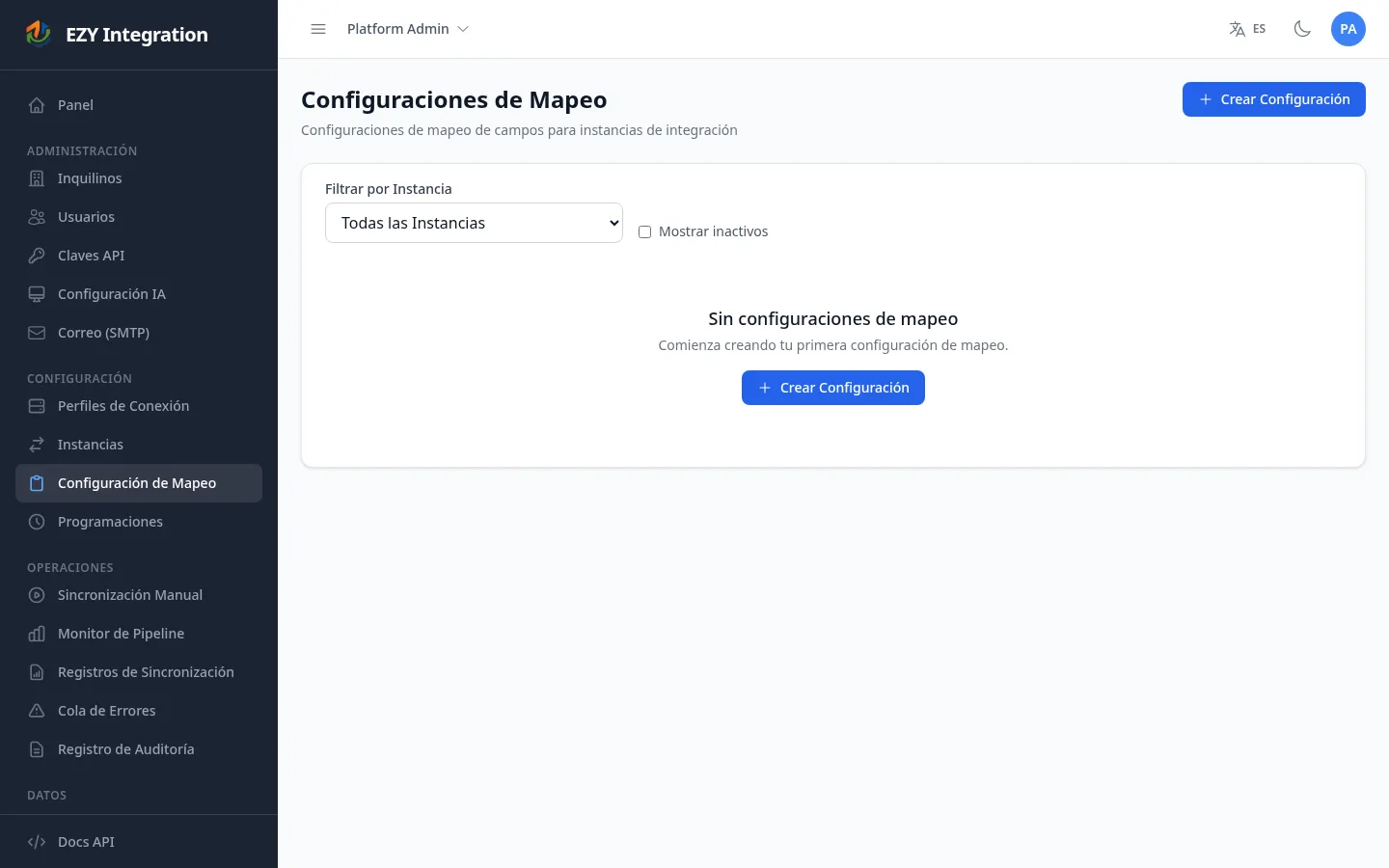Click the Docs API code icon
This screenshot has width=1389, height=868.
pos(37,842)
